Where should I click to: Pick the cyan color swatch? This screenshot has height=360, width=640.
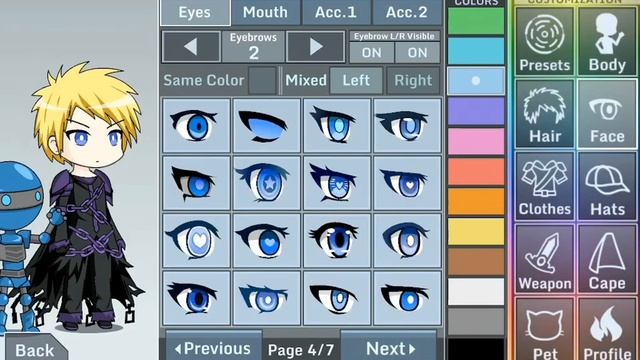476,51
